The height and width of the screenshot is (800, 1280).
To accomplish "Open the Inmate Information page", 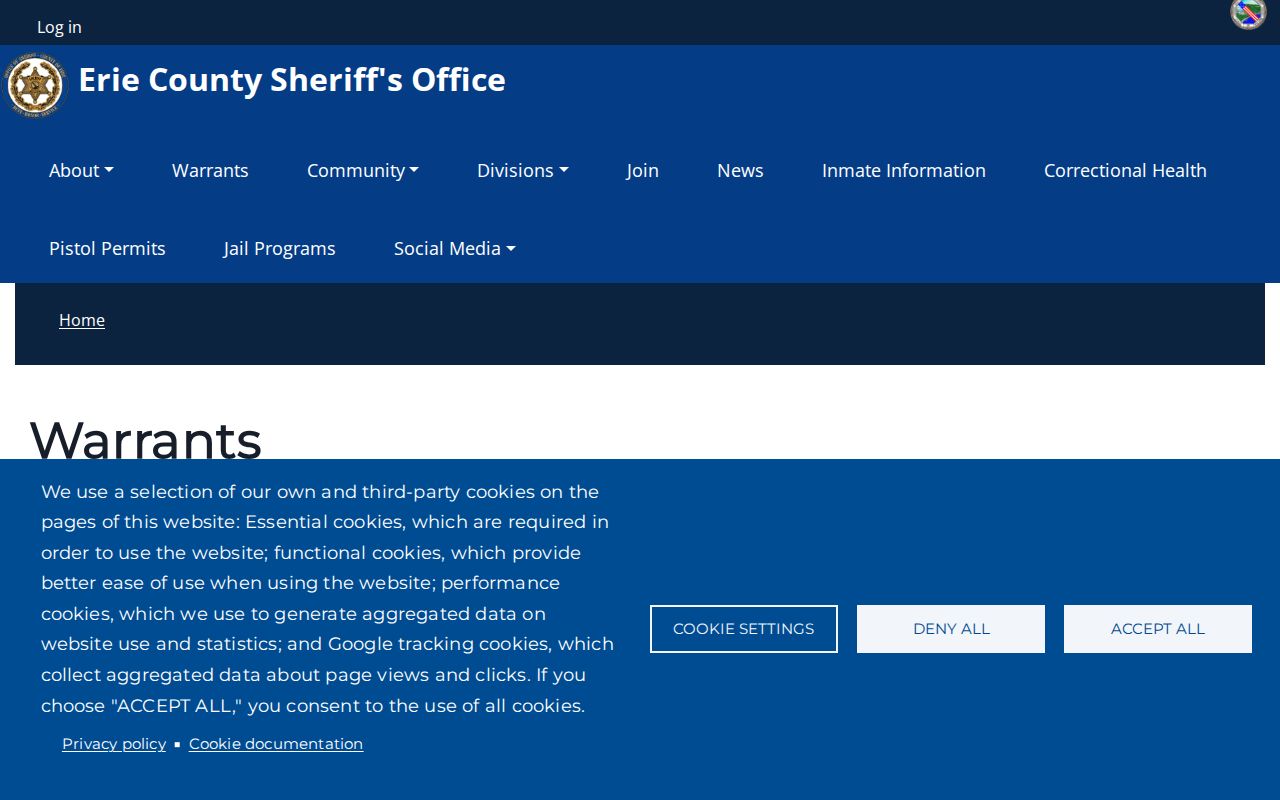I will click(x=904, y=170).
